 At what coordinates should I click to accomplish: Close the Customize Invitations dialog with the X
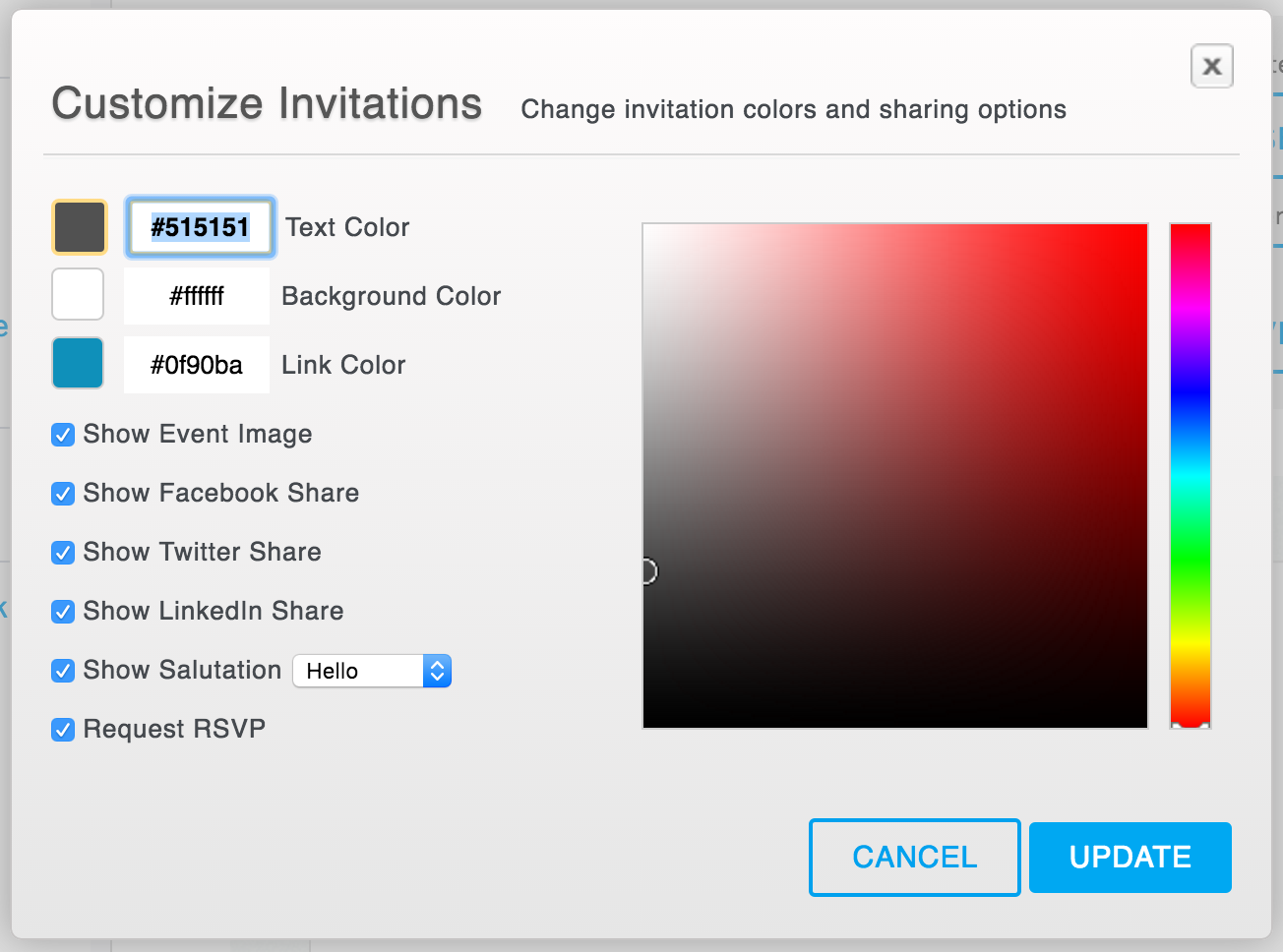1211,67
